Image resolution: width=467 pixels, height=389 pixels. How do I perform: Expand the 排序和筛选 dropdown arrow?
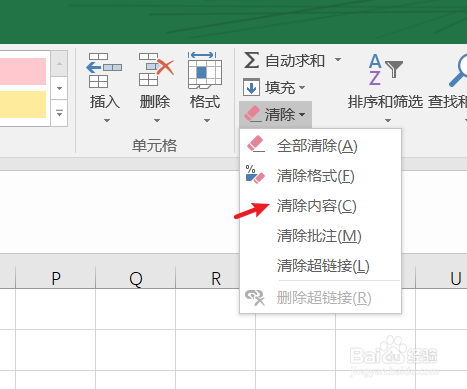click(388, 120)
